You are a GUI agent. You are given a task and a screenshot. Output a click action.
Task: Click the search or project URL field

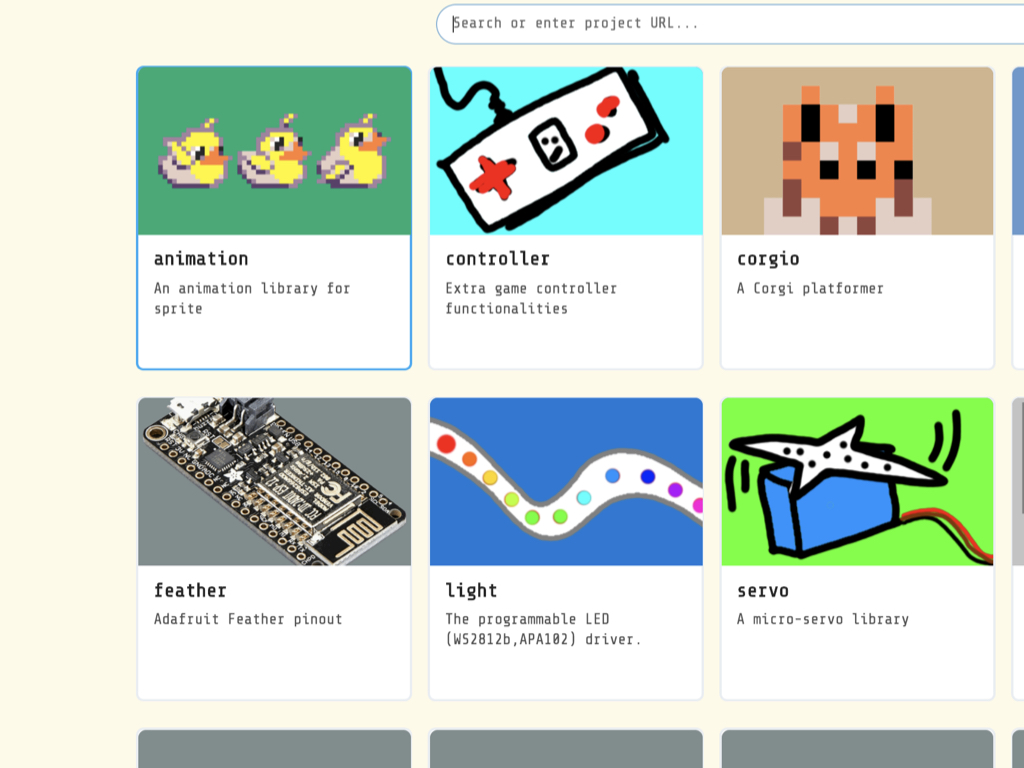[x=730, y=24]
